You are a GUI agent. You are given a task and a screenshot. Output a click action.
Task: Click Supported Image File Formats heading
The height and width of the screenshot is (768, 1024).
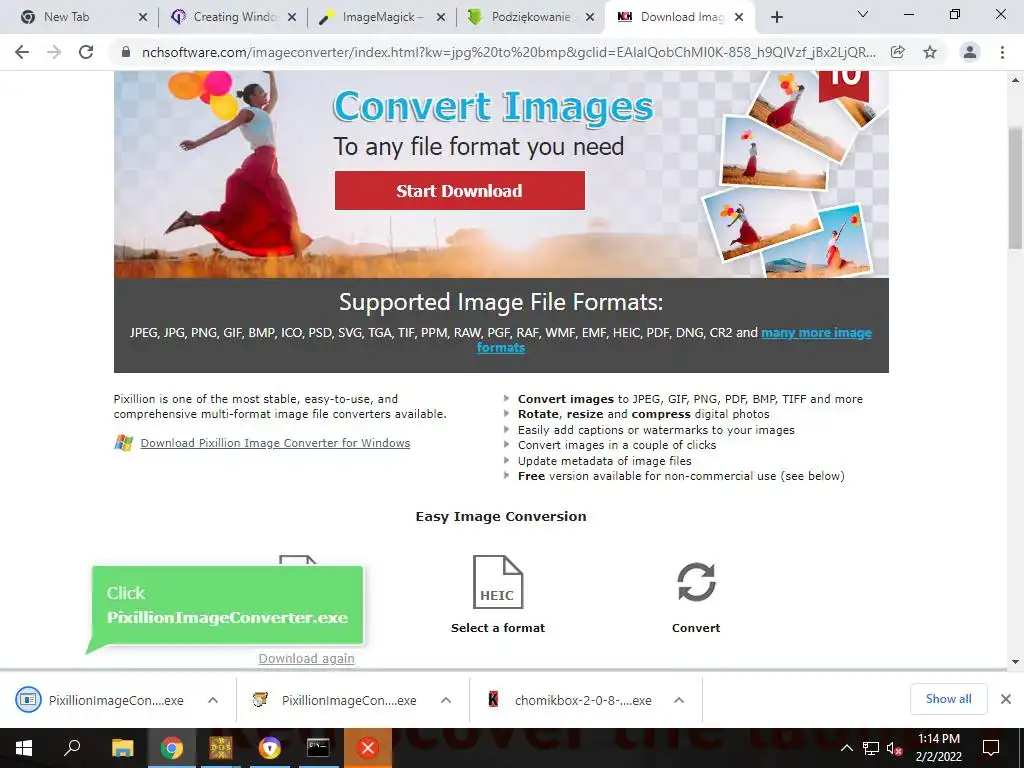501,302
